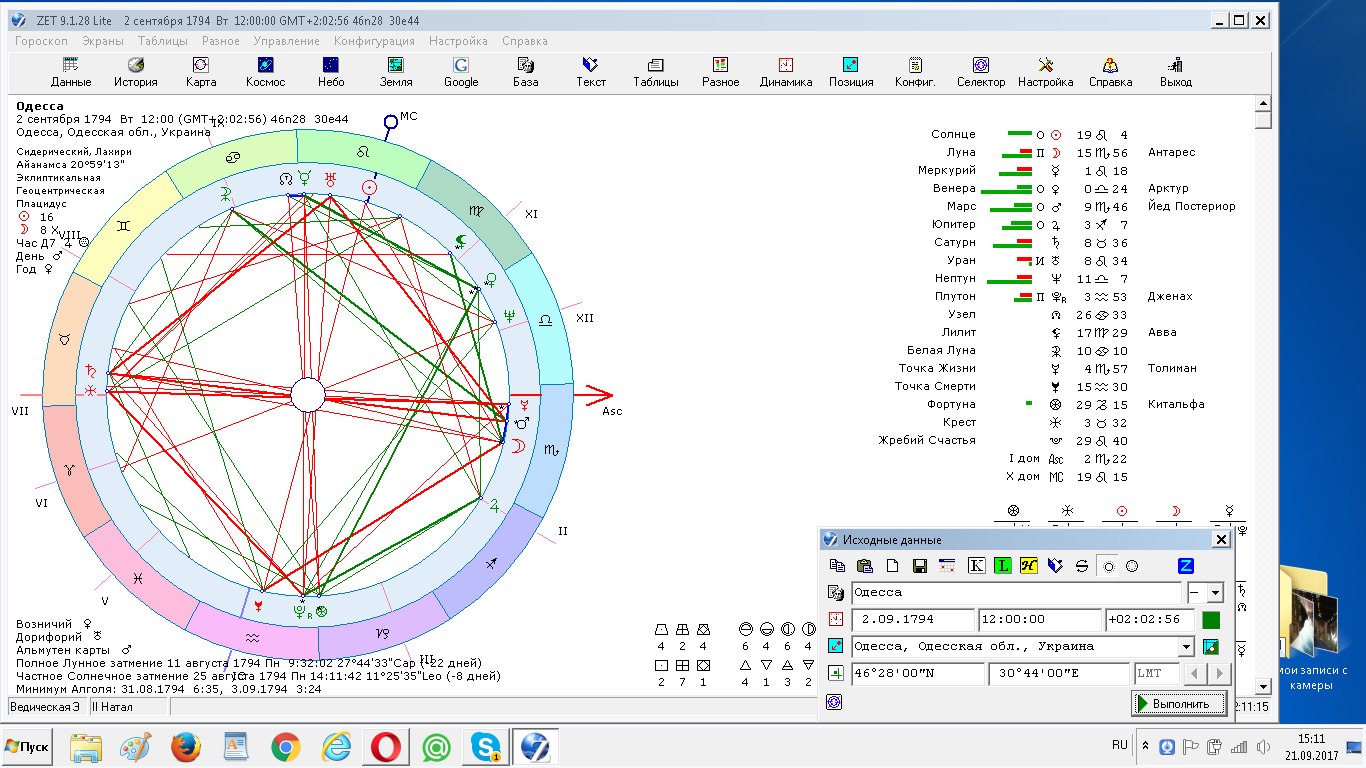The image size is (1366, 768).
Task: Click scroll-down arrow of main window scrollbar
Action: tap(1263, 686)
